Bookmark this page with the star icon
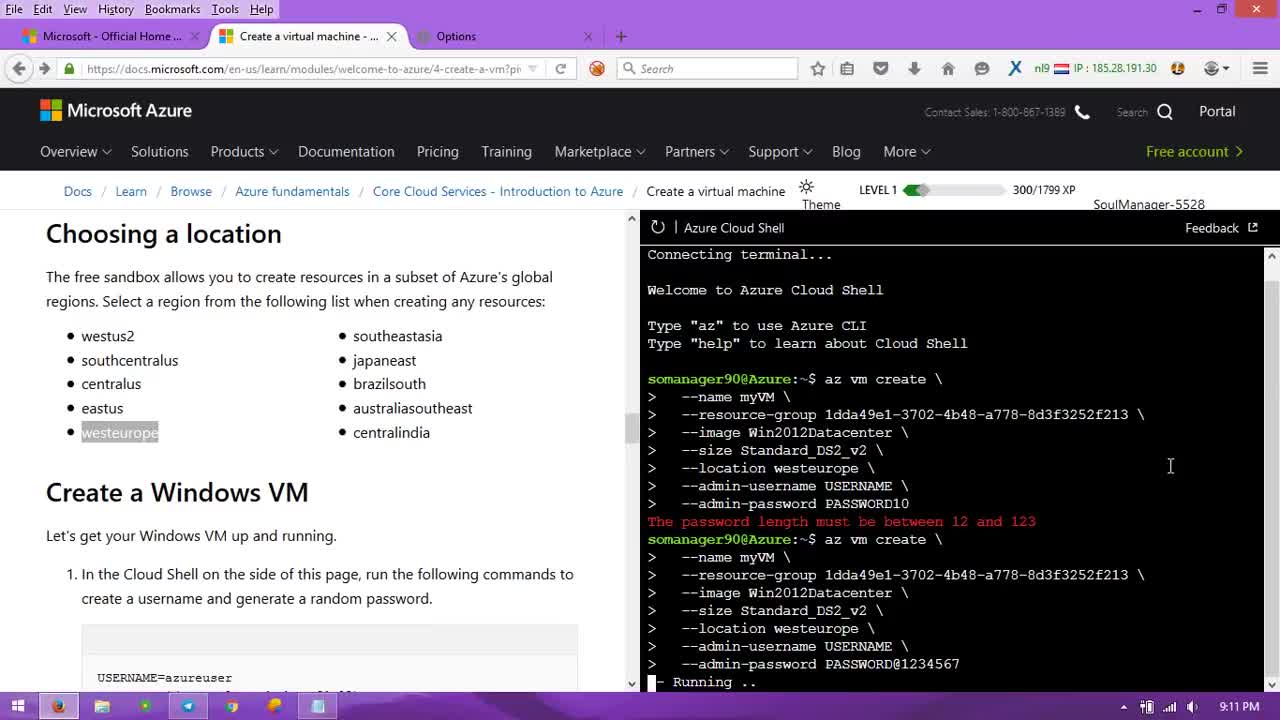This screenshot has width=1280, height=720. 818,68
